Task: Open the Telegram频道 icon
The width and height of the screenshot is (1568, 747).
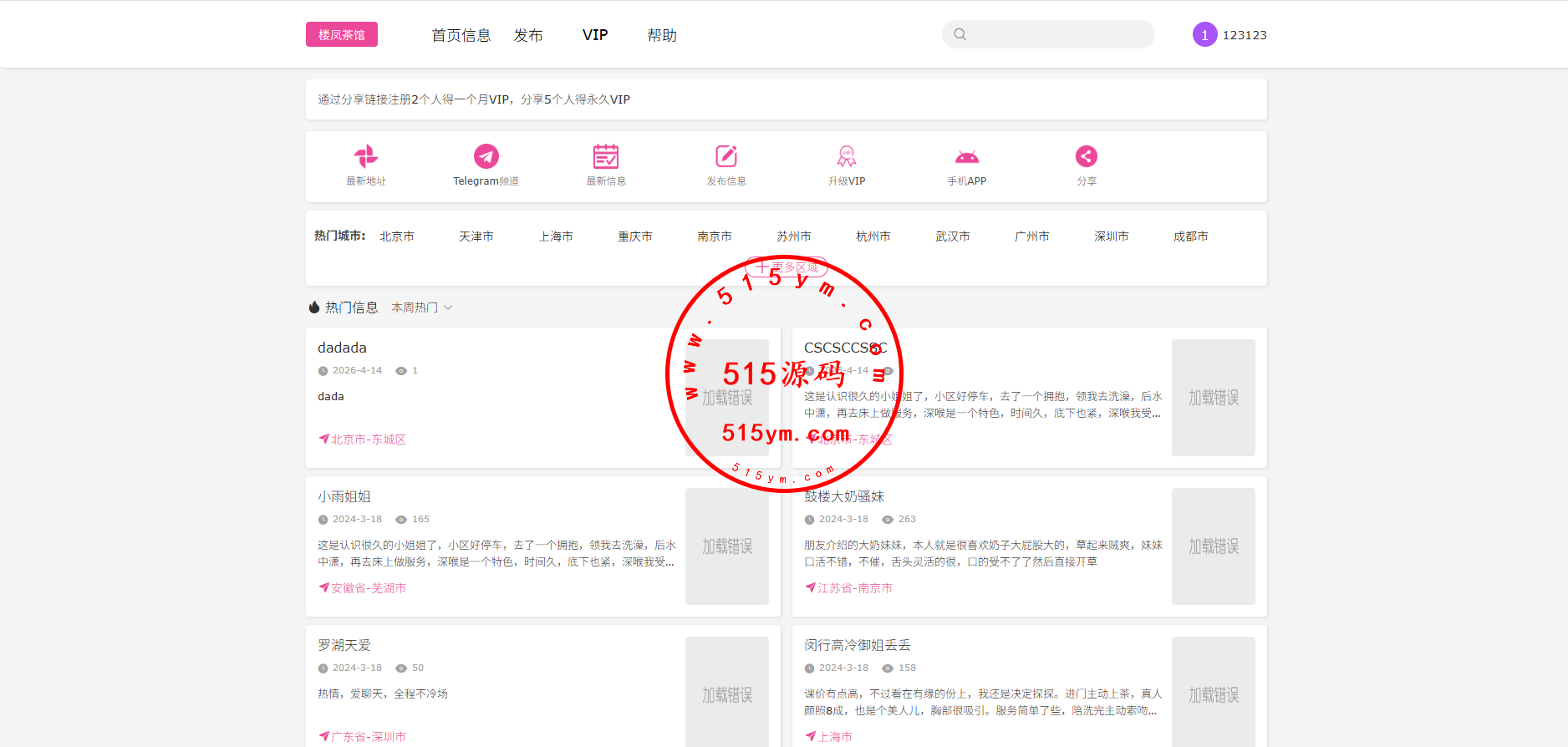Action: click(486, 156)
